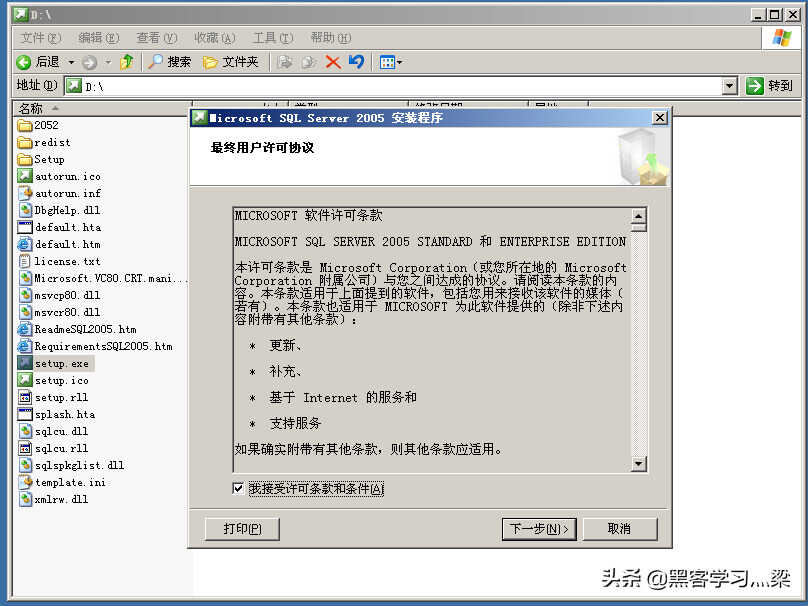Select the DbgHelp.dll file icon

(x=25, y=210)
